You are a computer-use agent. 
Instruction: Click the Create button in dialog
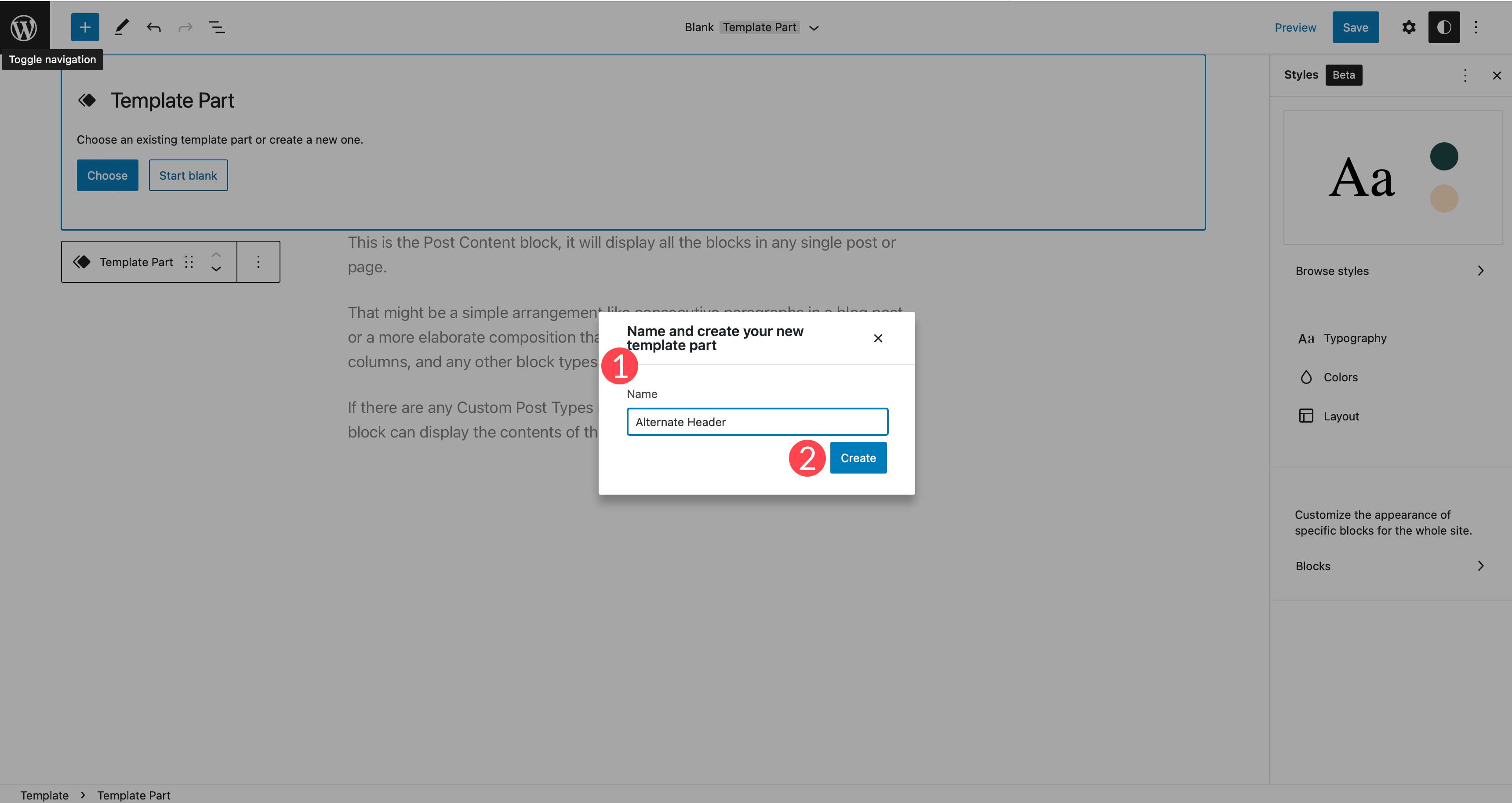pos(857,457)
